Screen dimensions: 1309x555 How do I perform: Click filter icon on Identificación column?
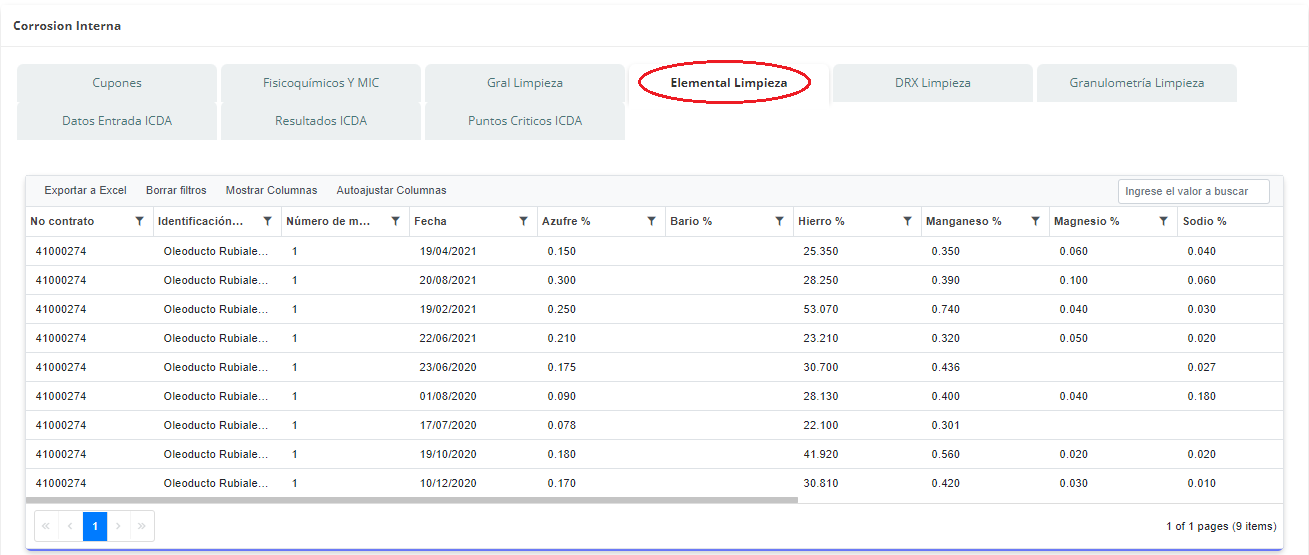(x=267, y=222)
